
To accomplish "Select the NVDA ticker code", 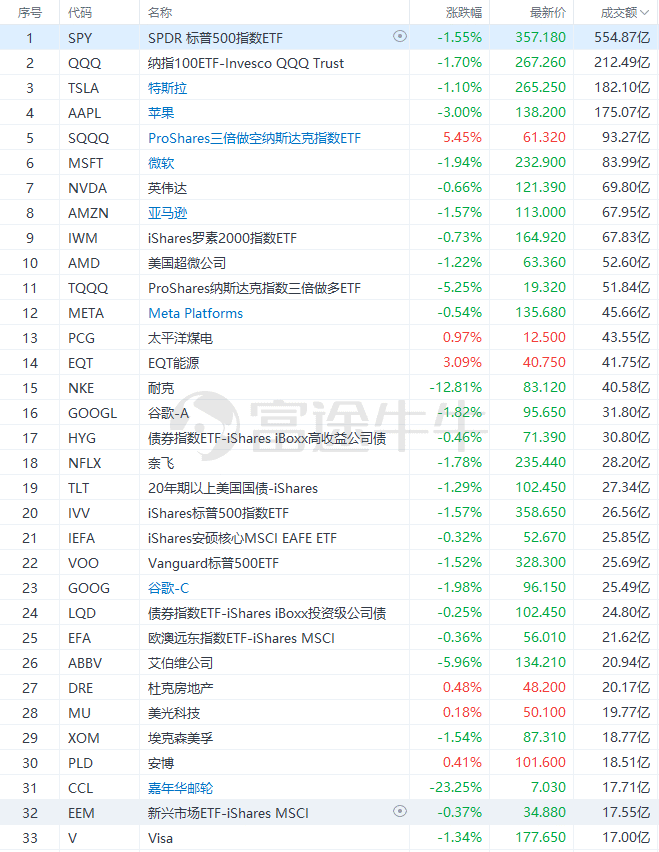I will point(87,188).
